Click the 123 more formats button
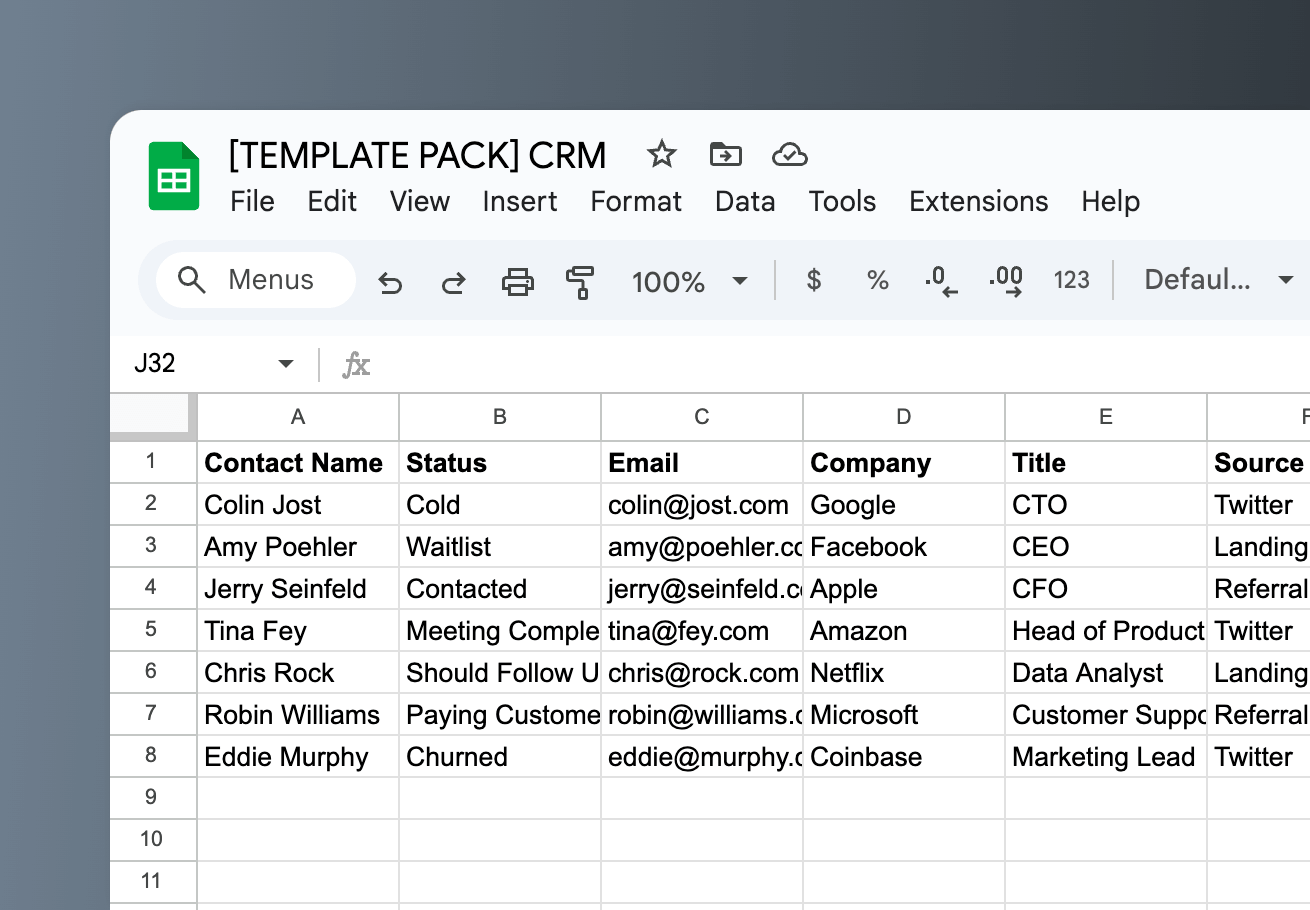This screenshot has height=910, width=1310. click(x=1071, y=281)
